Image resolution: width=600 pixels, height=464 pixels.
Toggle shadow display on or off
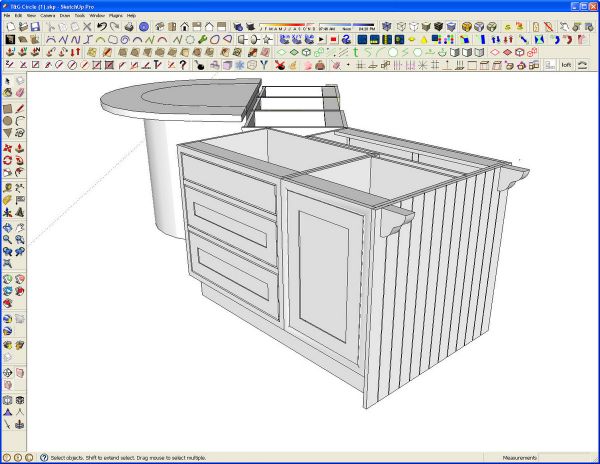point(238,26)
